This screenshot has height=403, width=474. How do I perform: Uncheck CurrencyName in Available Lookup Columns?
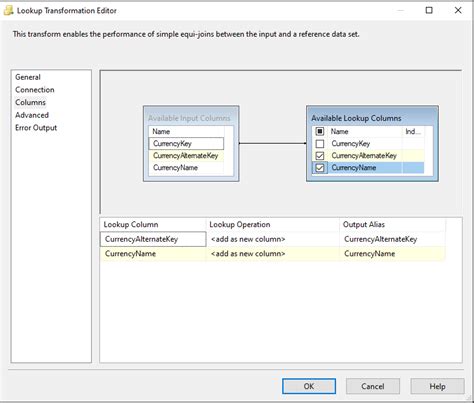coord(320,168)
